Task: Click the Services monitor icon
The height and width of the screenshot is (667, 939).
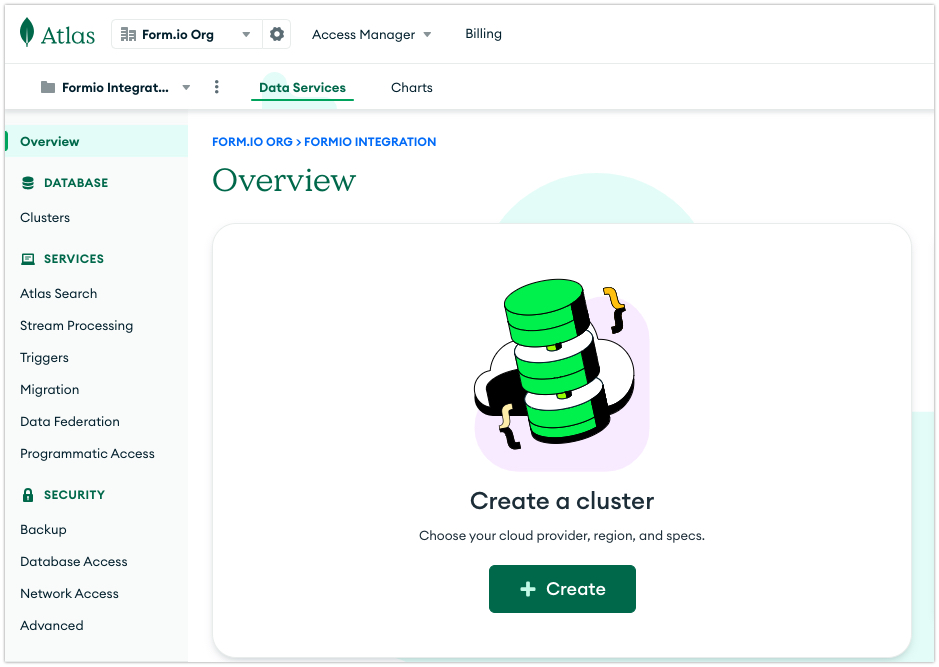Action: coord(28,259)
